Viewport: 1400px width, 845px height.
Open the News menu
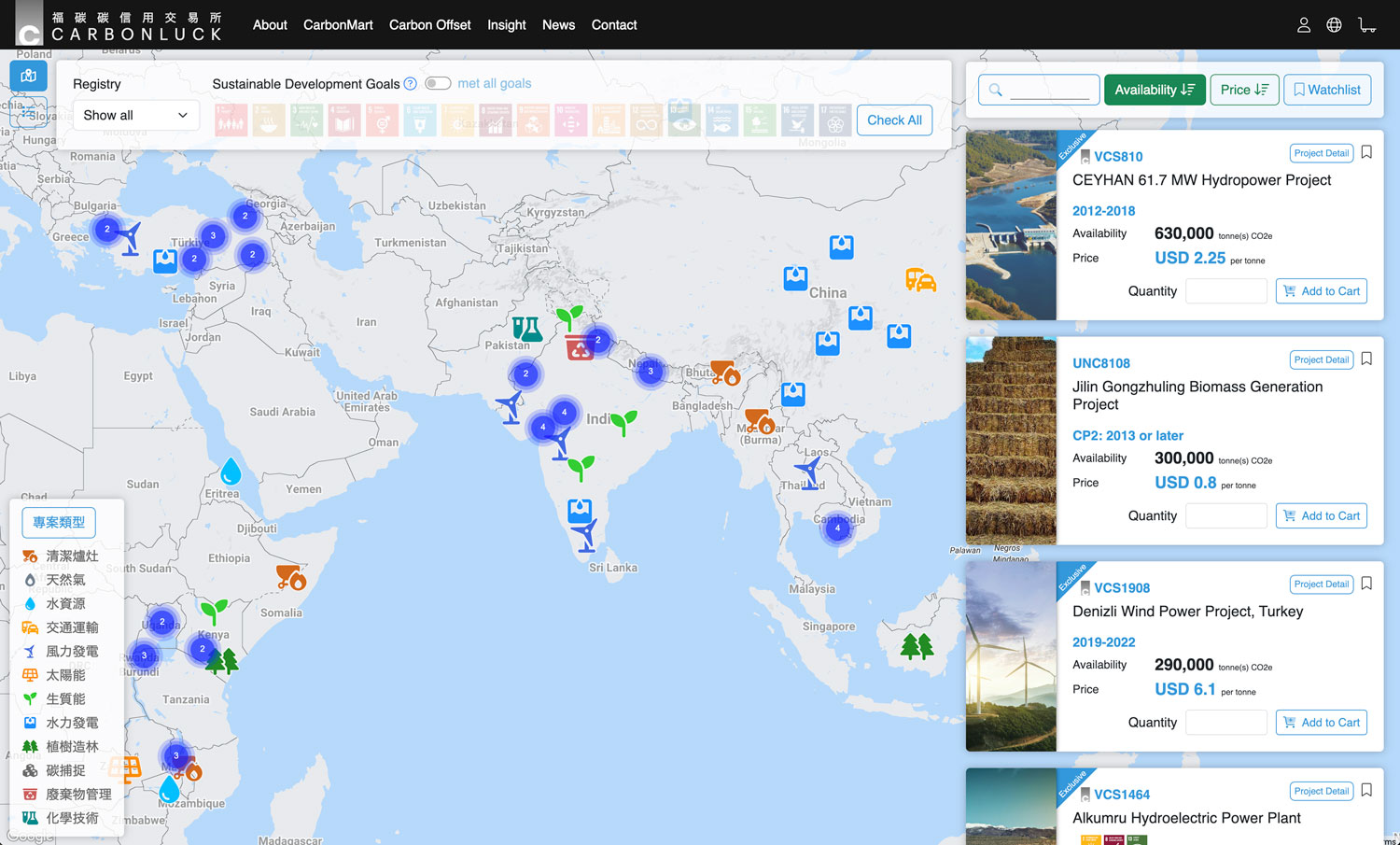558,25
